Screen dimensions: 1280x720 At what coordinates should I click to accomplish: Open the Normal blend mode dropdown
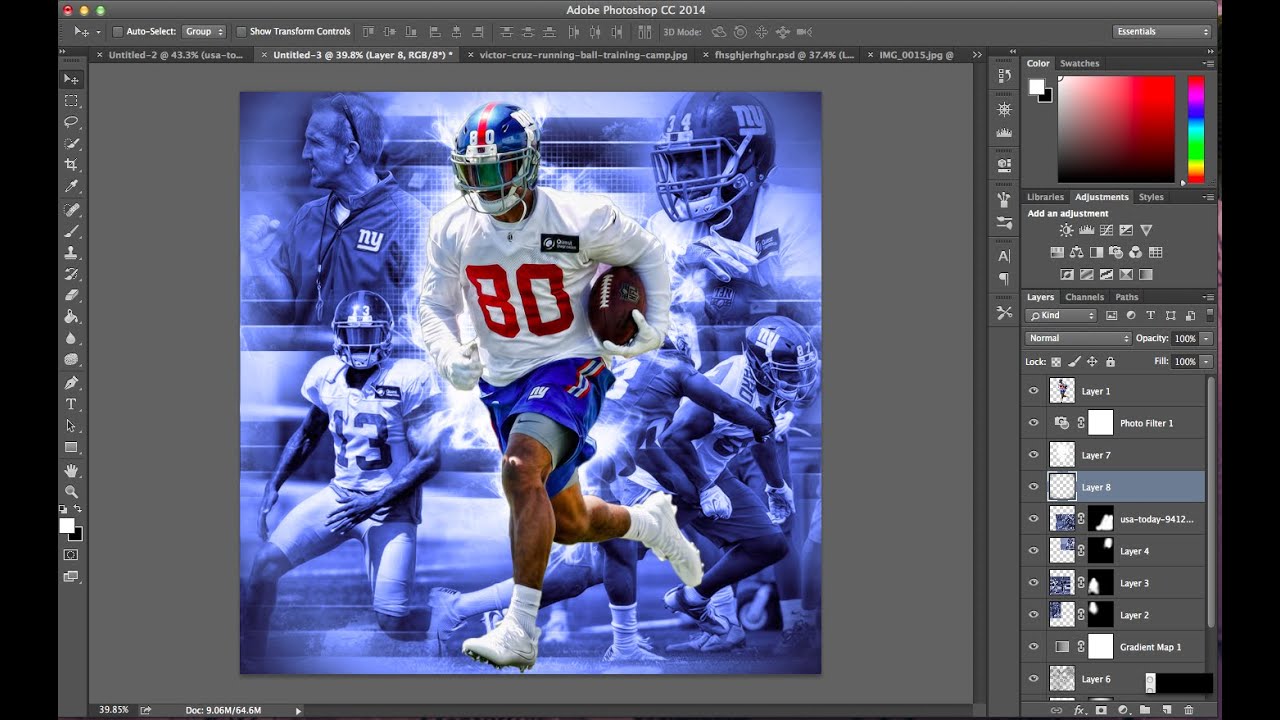coord(1078,338)
